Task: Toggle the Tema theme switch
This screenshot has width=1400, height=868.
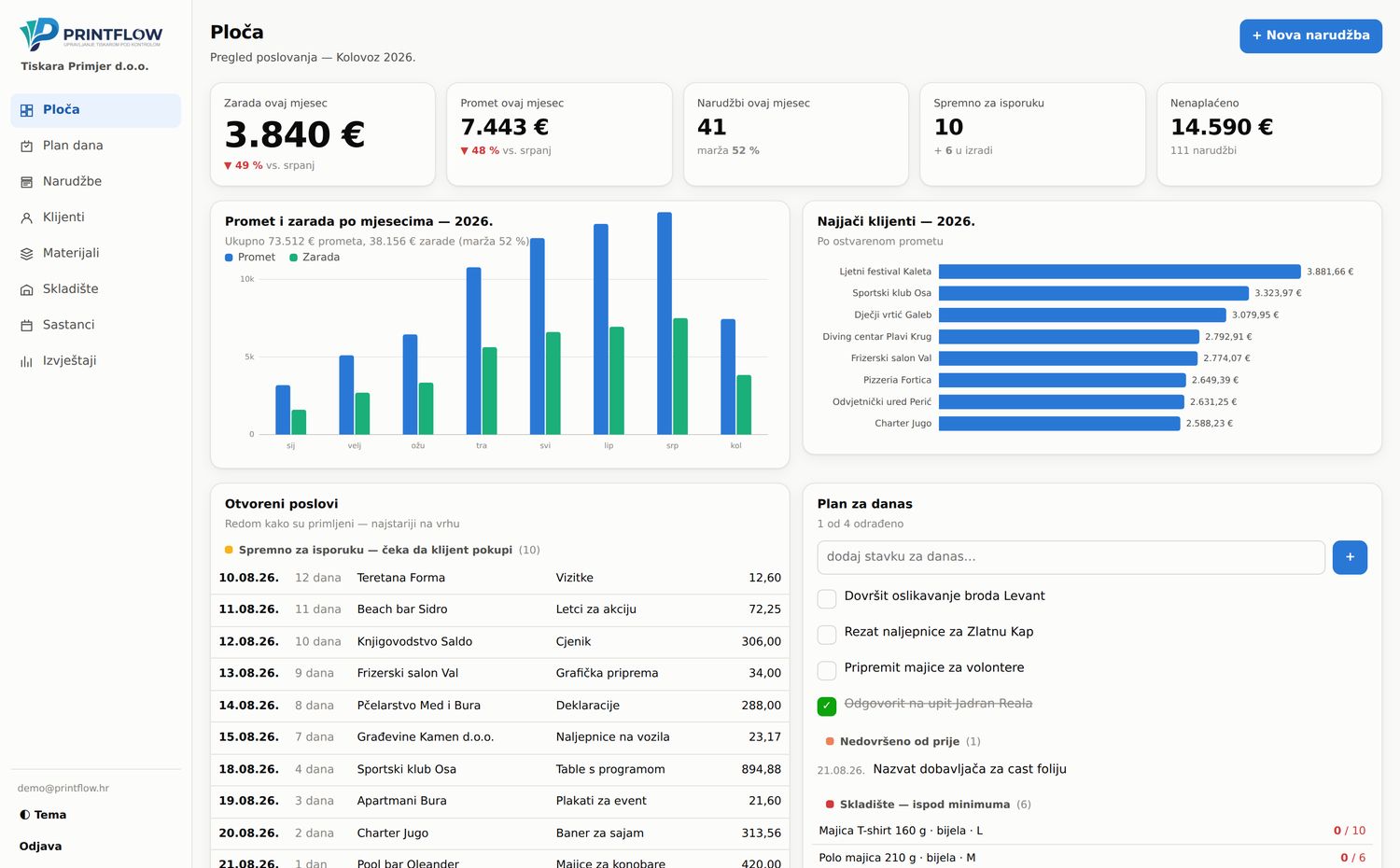Action: 43,815
